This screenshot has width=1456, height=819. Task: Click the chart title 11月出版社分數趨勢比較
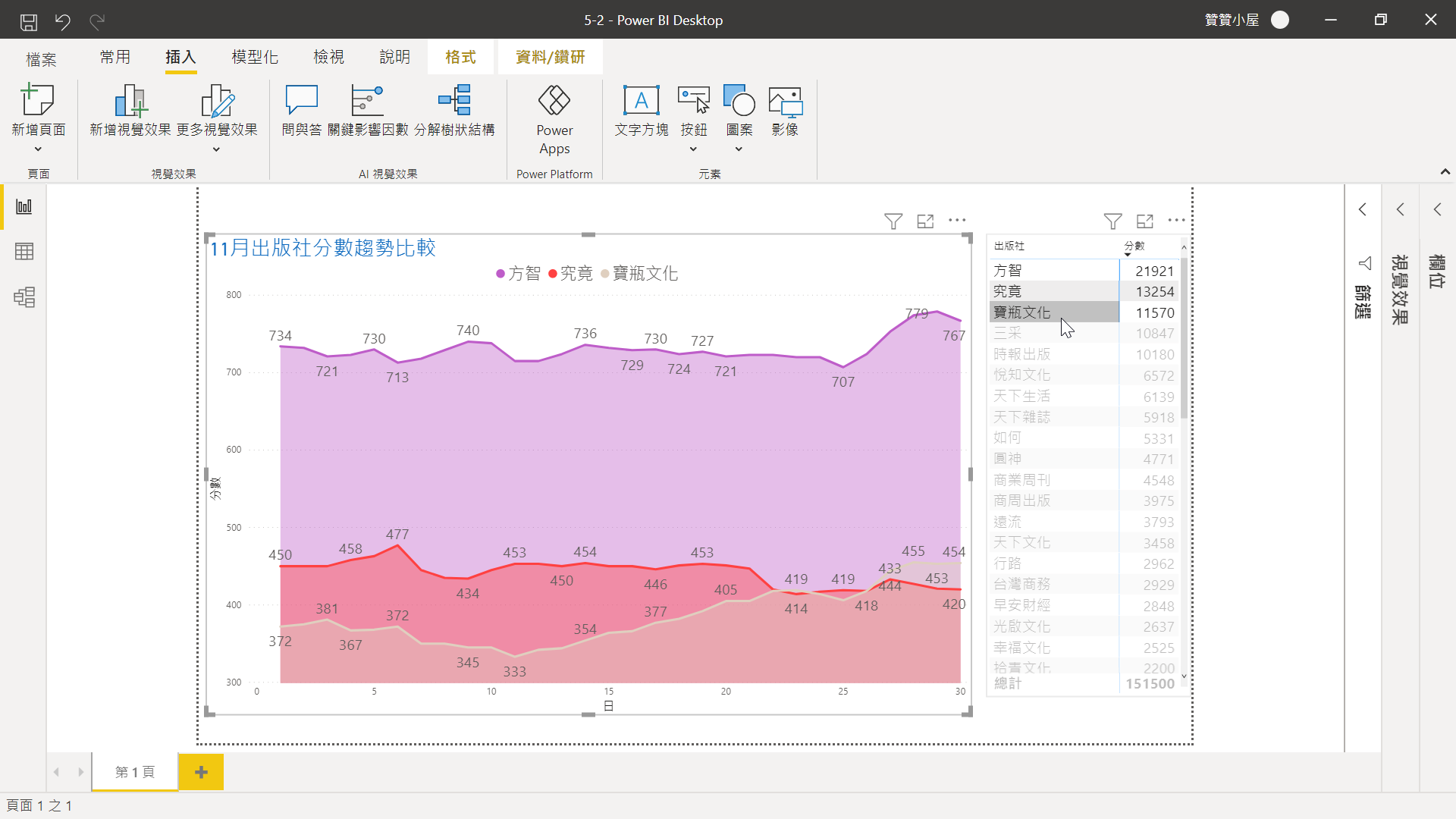point(322,248)
